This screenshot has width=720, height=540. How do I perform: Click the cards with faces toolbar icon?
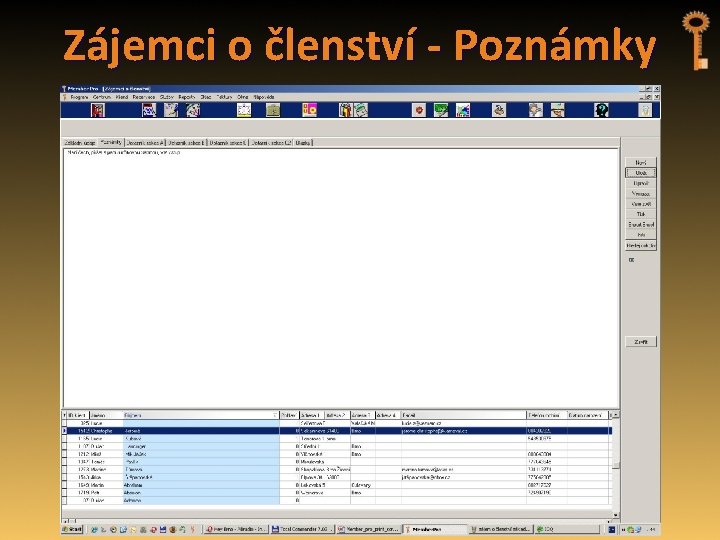point(193,110)
